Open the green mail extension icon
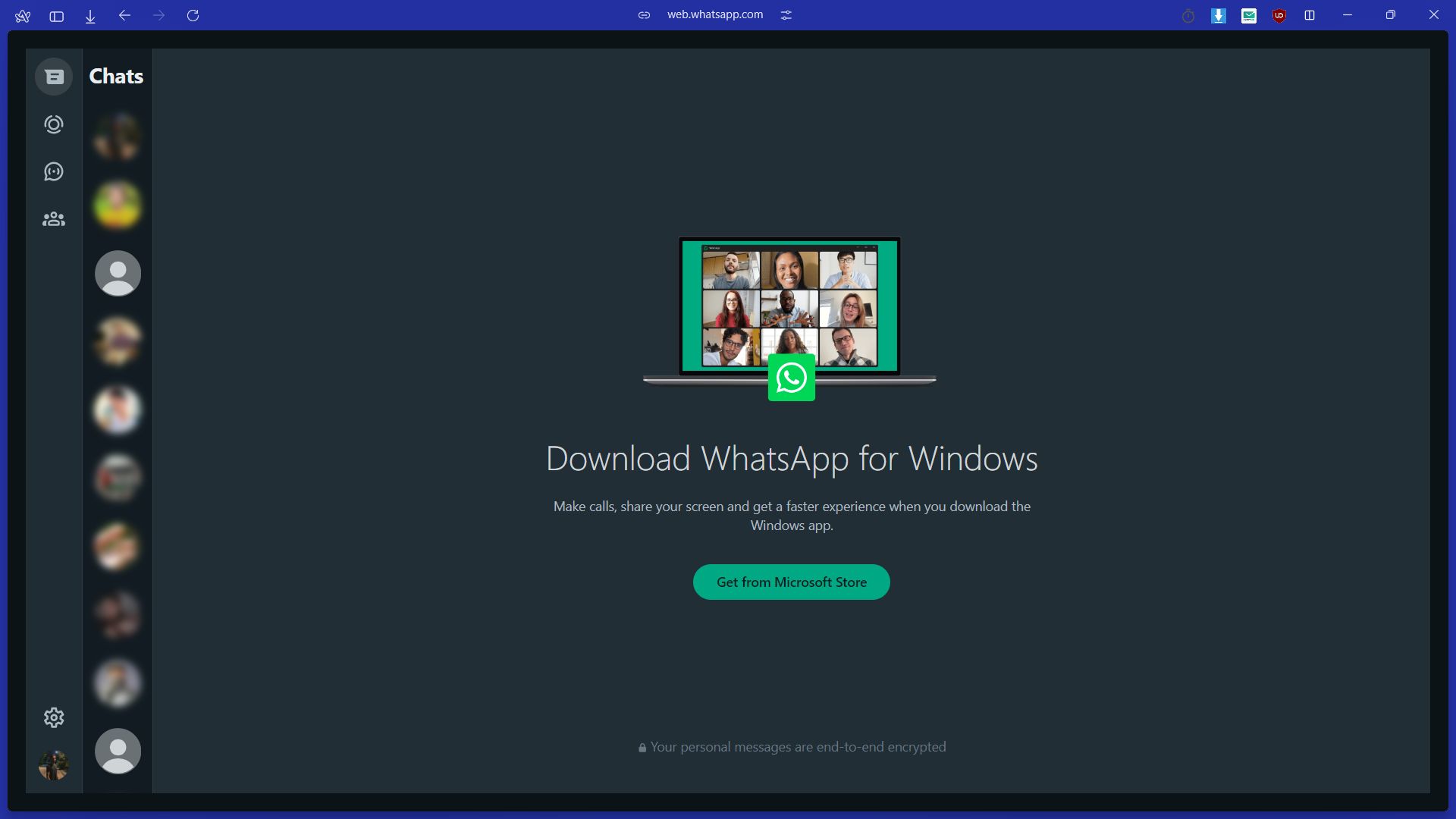 (1249, 16)
